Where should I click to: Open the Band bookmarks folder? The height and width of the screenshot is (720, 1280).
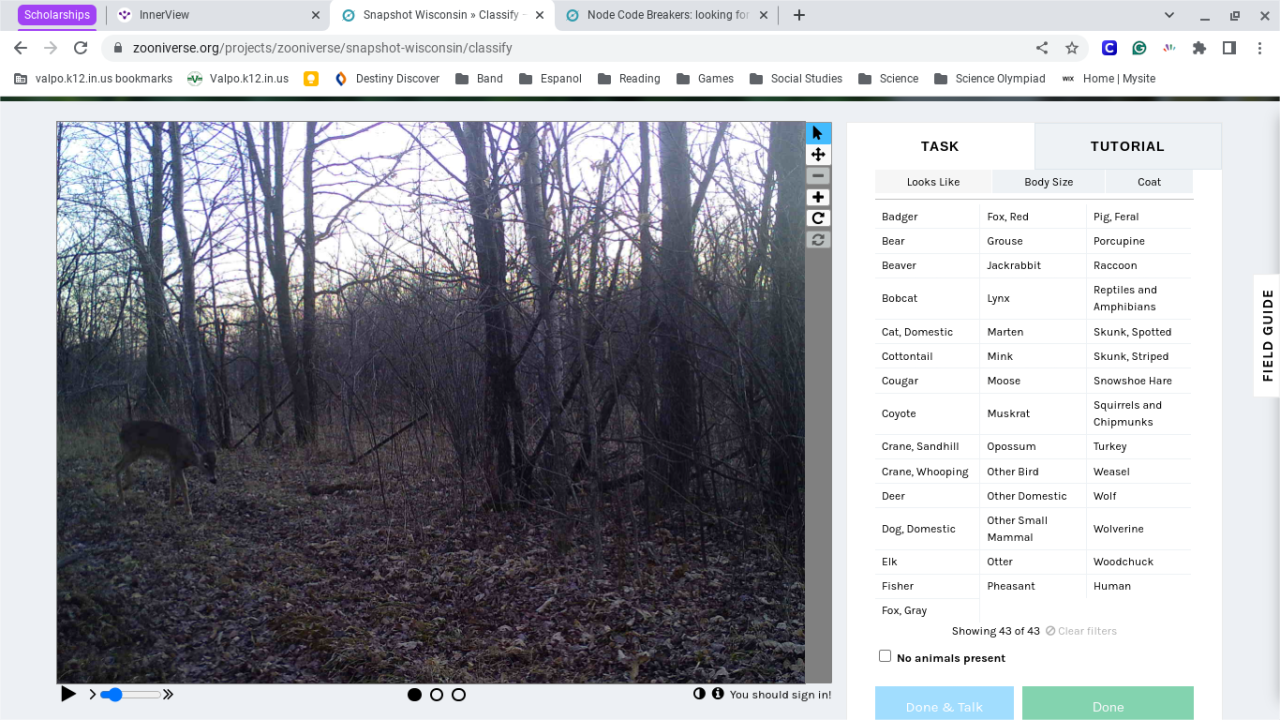click(x=479, y=79)
